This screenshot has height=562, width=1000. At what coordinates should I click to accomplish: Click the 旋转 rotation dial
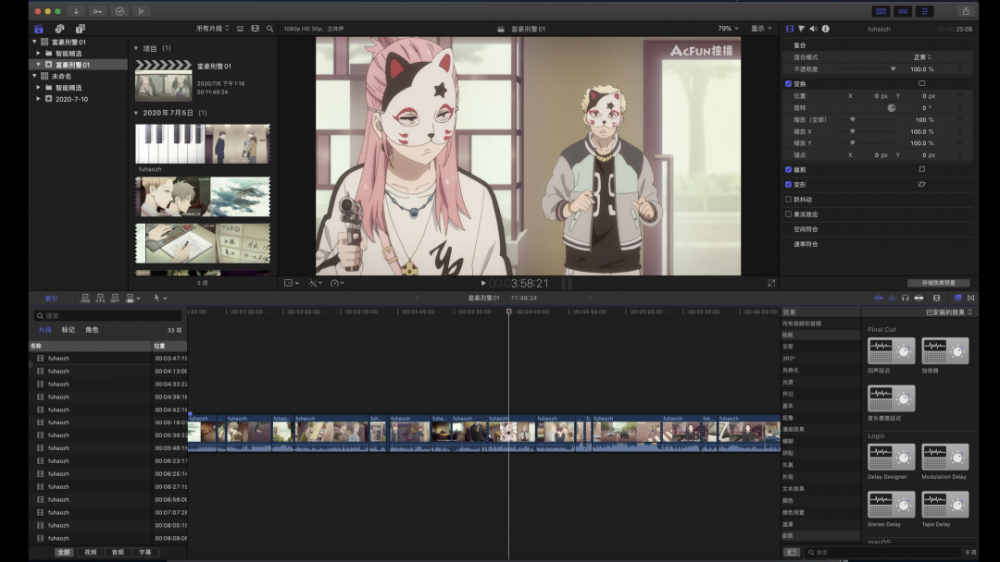coord(891,108)
